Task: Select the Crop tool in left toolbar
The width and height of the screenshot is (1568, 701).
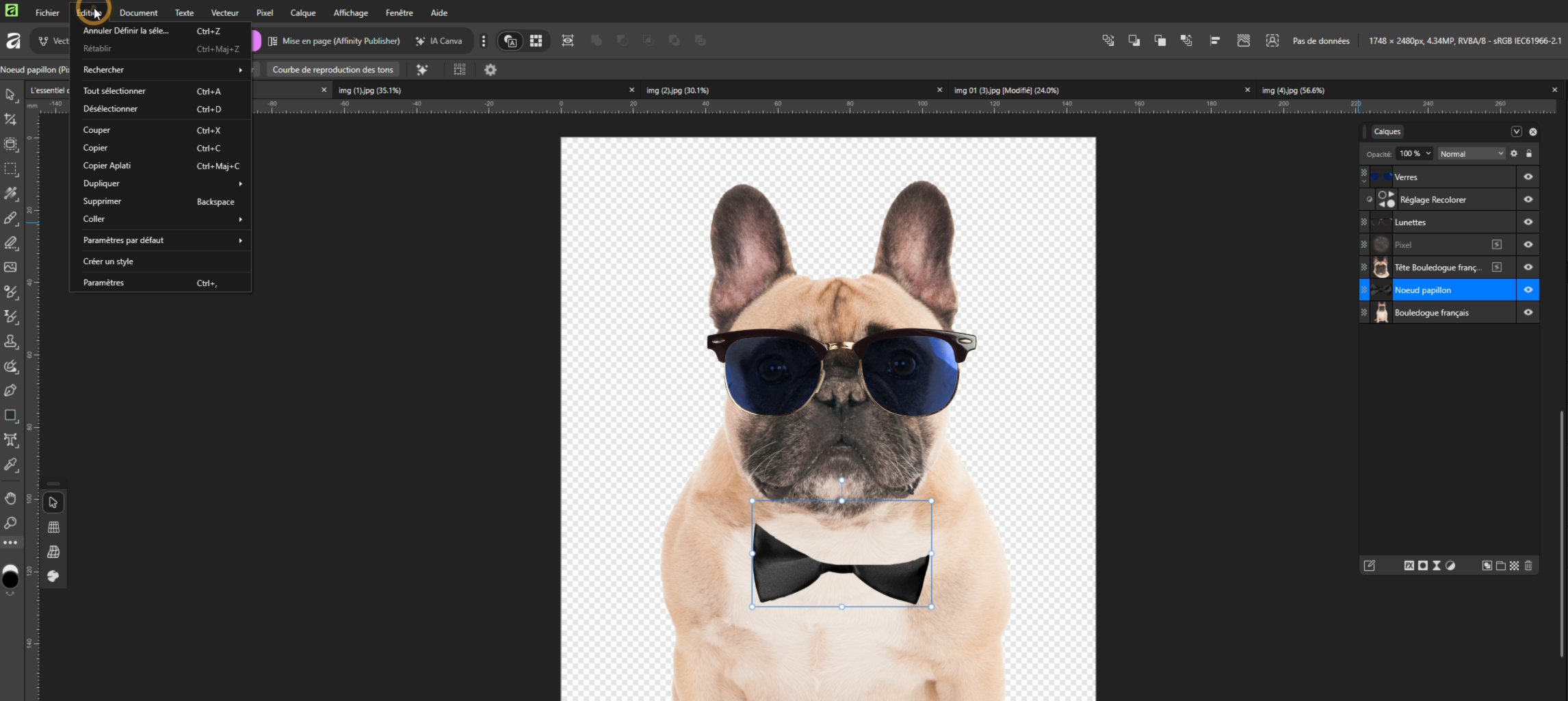Action: [10, 120]
